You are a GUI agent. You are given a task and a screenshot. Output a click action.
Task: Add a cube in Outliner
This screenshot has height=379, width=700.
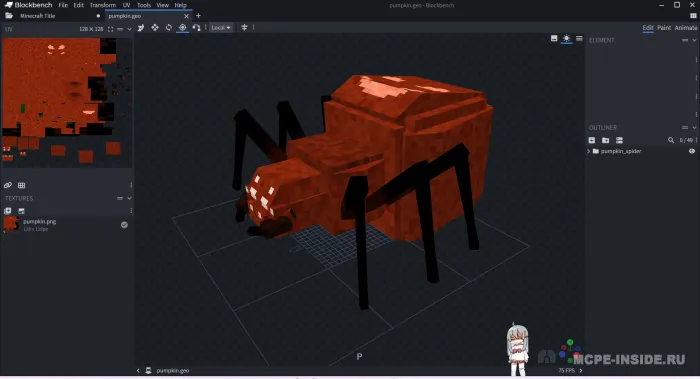pyautogui.click(x=592, y=140)
